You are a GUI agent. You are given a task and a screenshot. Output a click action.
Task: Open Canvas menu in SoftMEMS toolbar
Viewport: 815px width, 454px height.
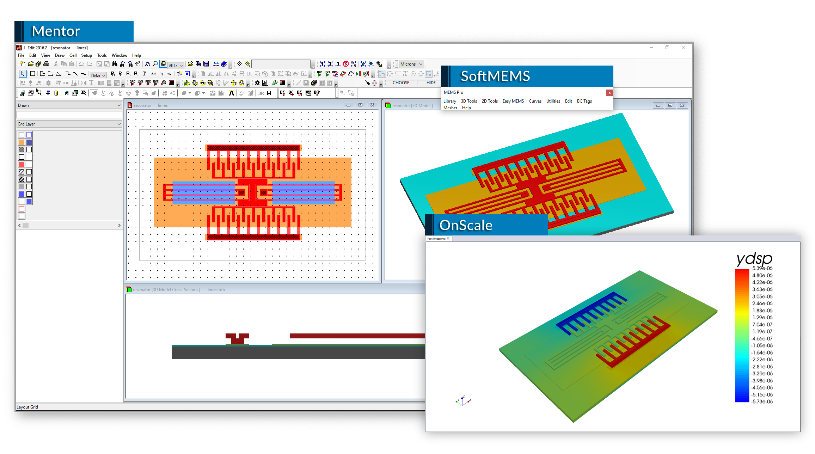pos(535,101)
